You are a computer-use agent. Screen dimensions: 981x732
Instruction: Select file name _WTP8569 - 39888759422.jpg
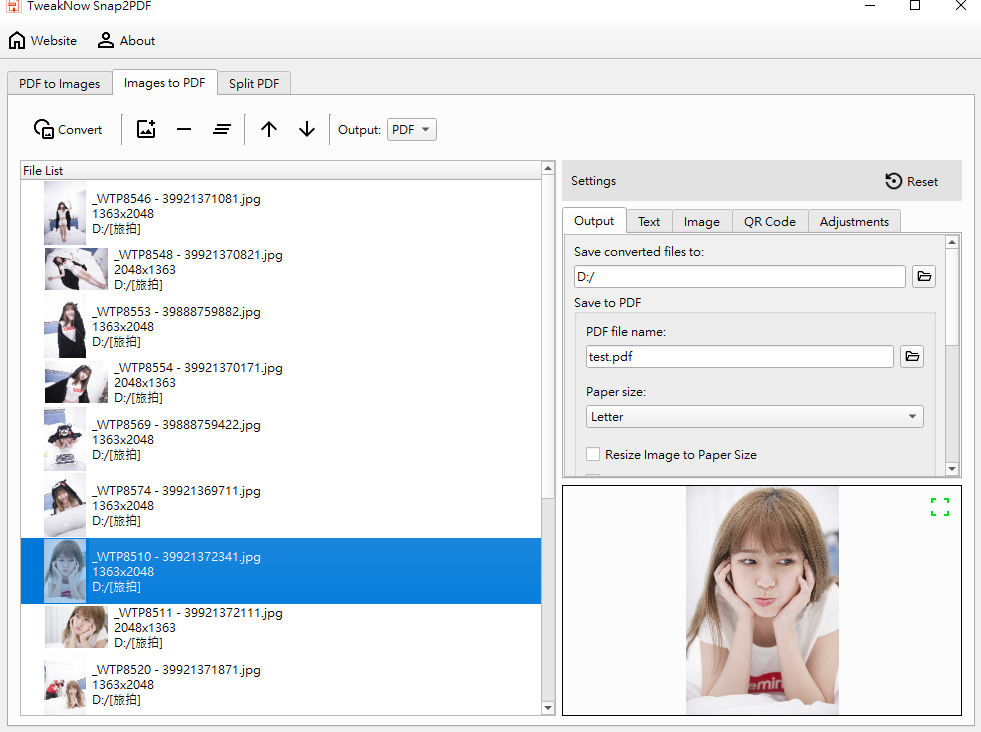pyautogui.click(x=176, y=425)
